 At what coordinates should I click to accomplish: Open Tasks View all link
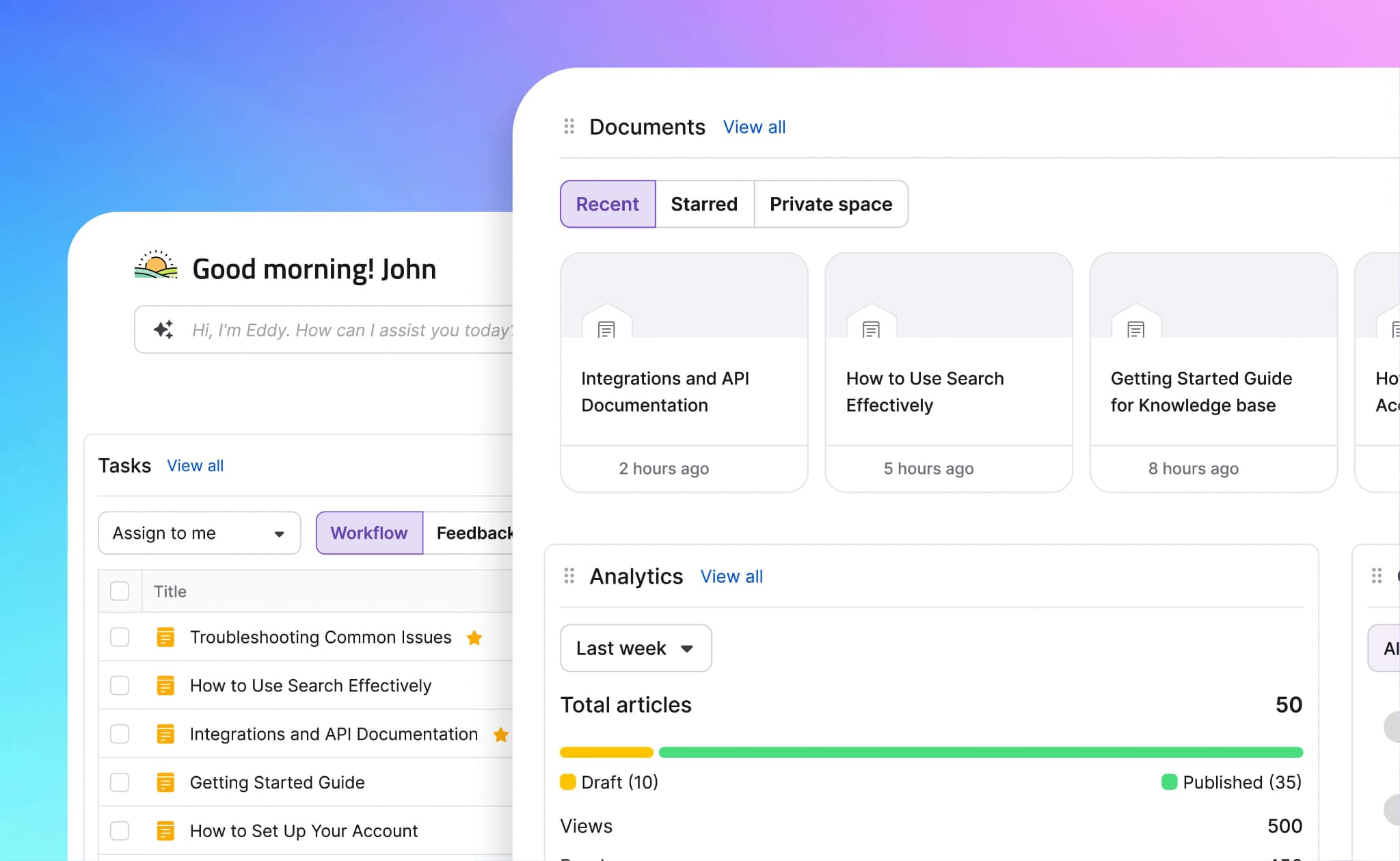(x=195, y=466)
